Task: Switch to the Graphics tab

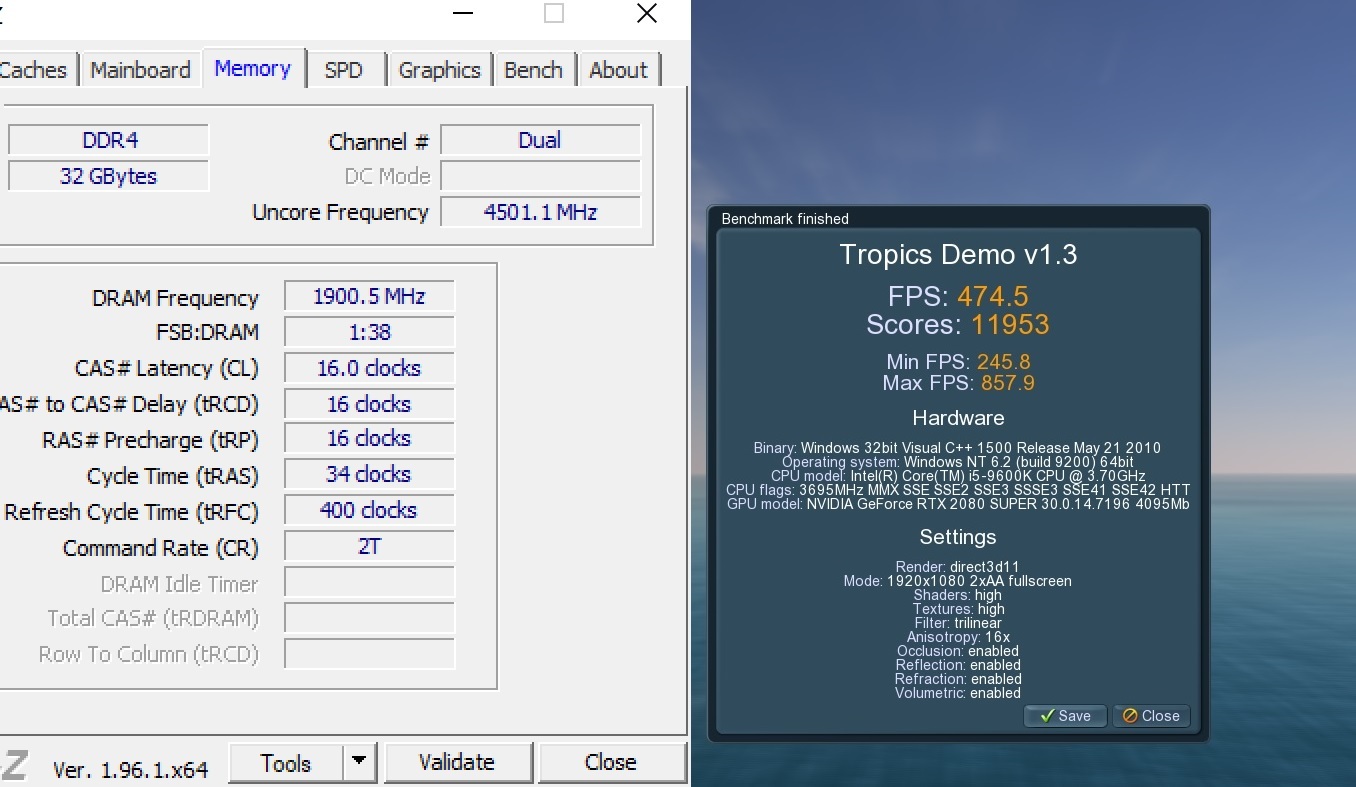Action: [x=440, y=70]
